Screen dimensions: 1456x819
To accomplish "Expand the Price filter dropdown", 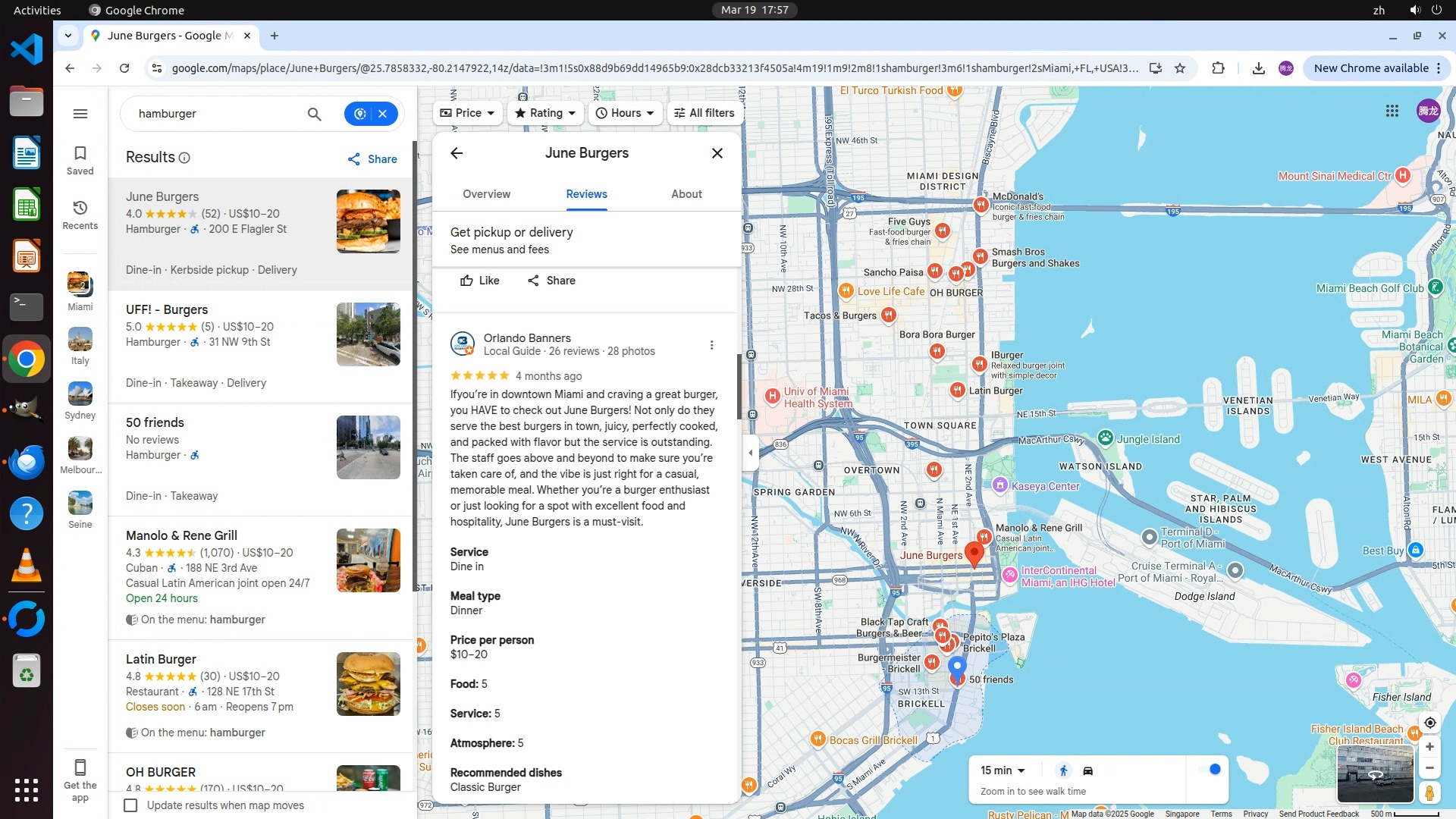I will pyautogui.click(x=467, y=113).
